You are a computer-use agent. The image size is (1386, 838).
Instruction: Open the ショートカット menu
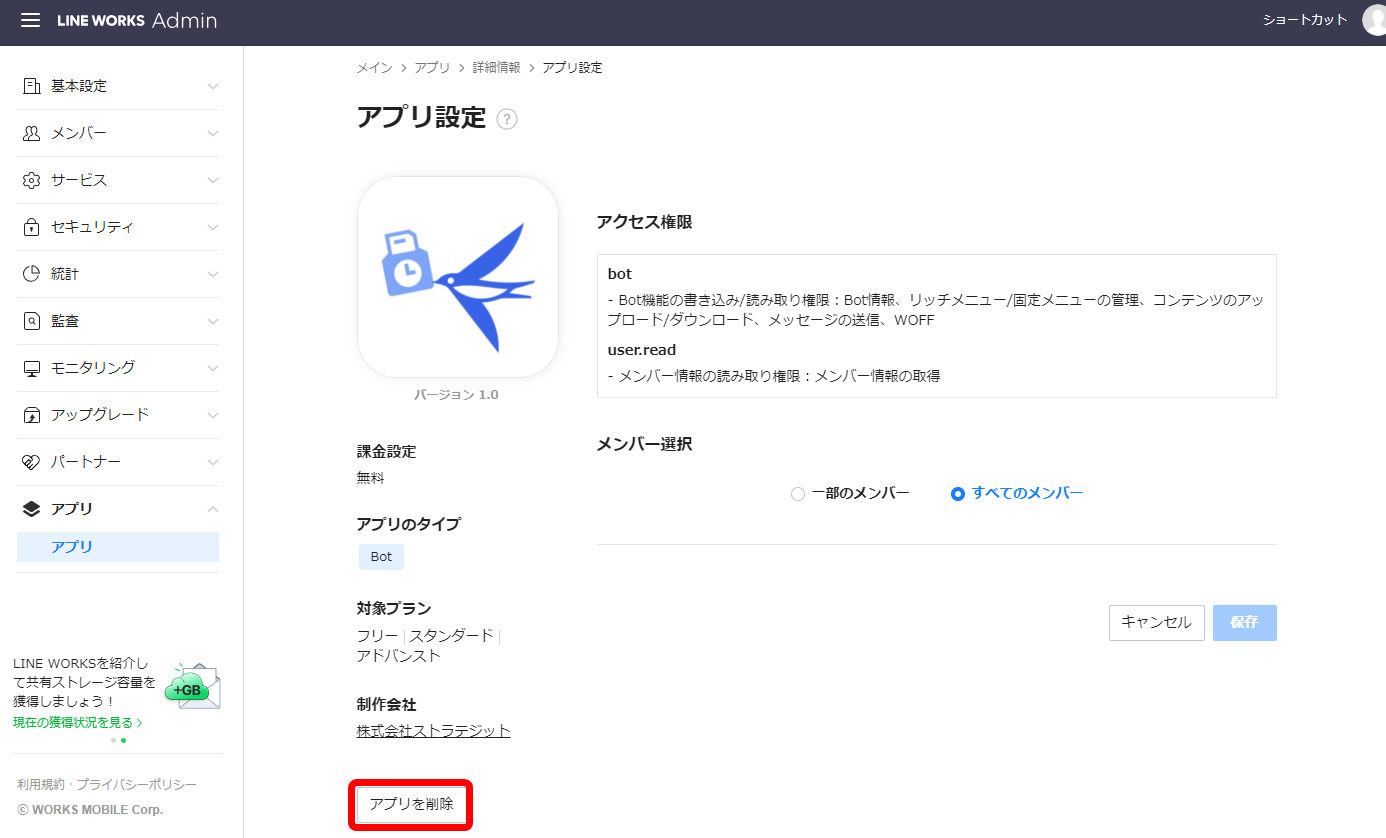1305,20
